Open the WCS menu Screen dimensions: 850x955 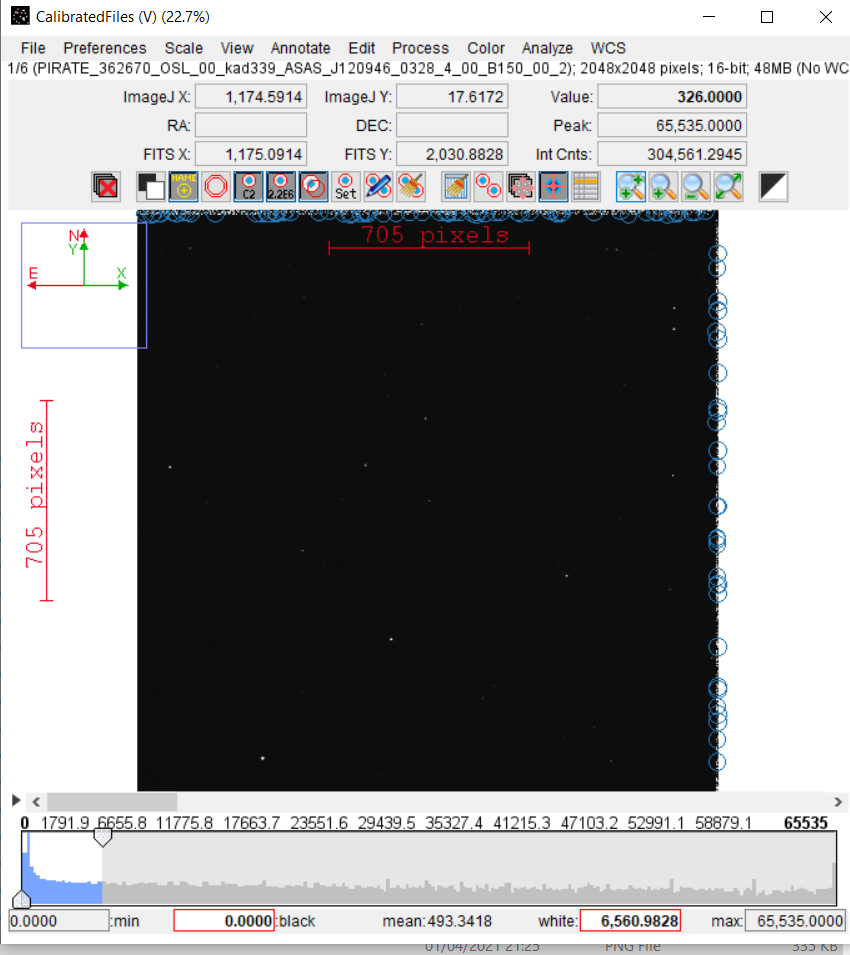point(608,48)
